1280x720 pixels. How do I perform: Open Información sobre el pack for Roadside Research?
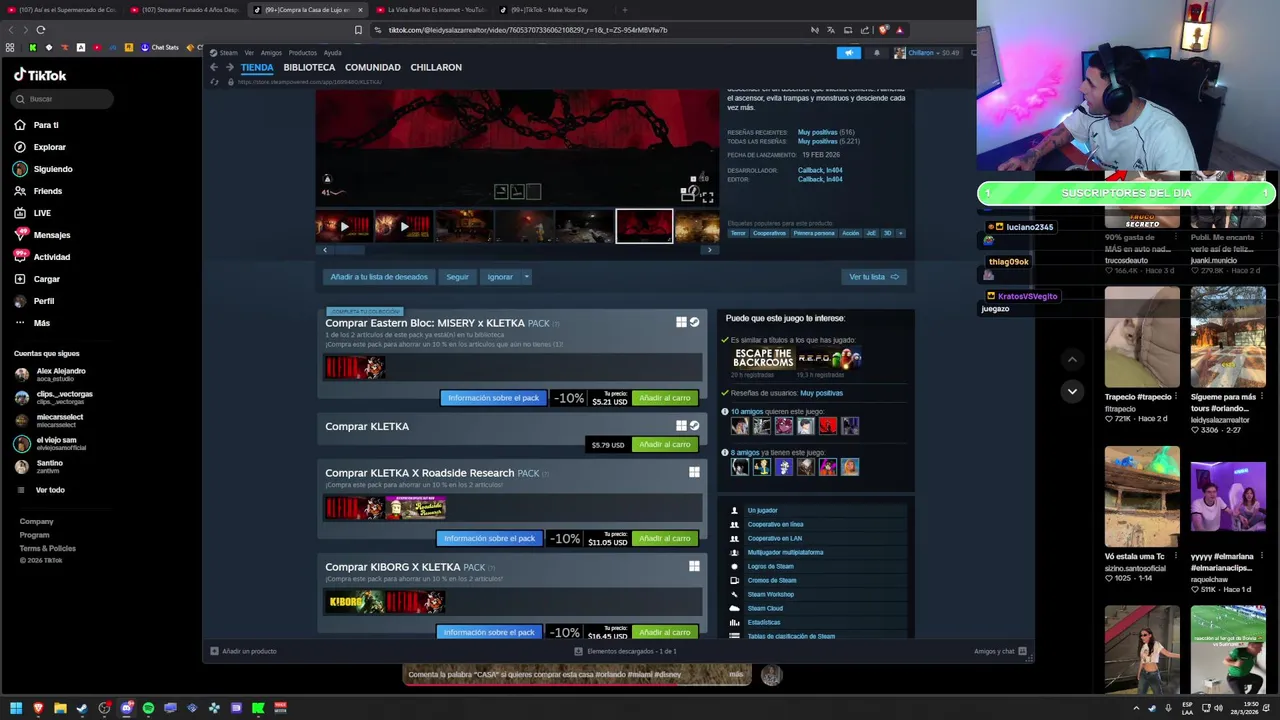point(489,538)
